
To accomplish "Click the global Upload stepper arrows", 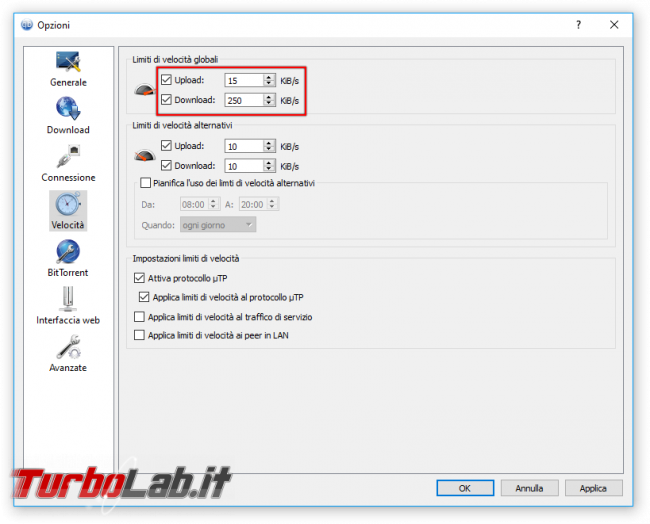I will (x=269, y=80).
